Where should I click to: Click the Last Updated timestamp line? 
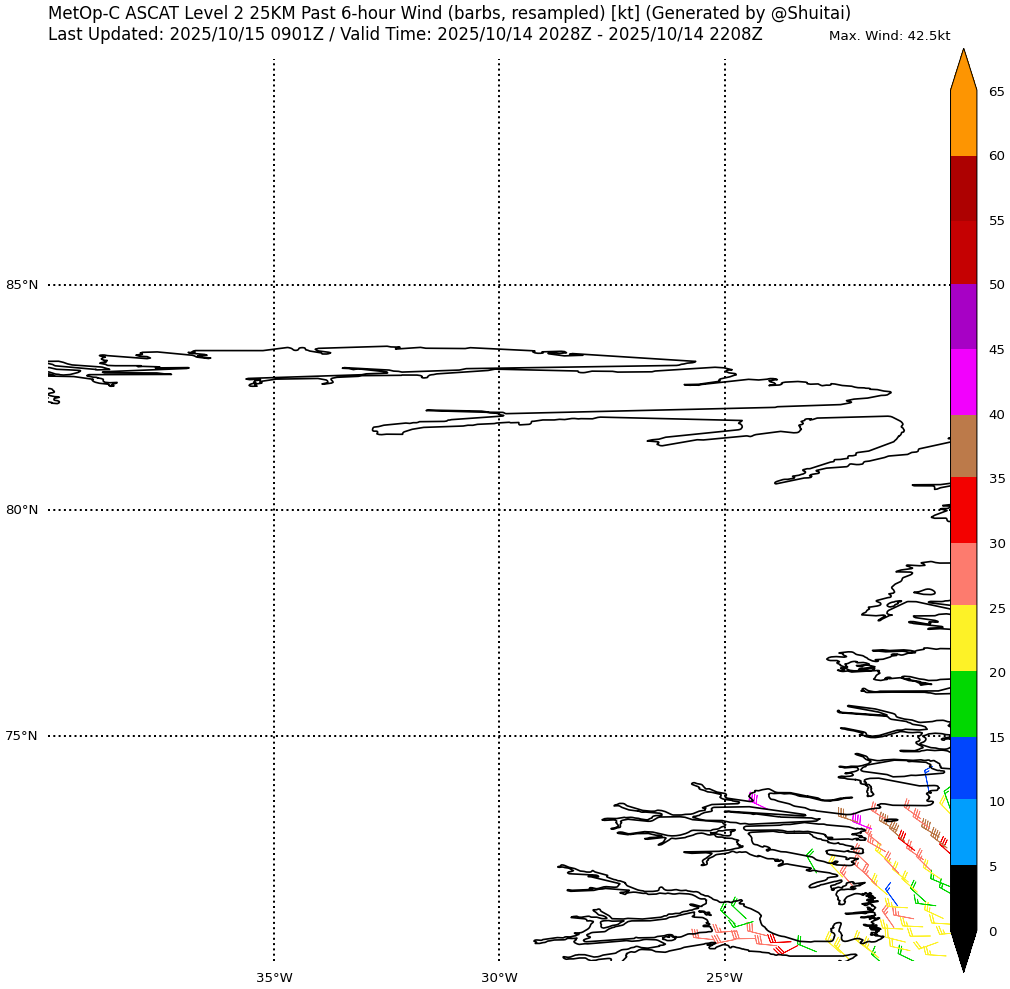click(405, 34)
